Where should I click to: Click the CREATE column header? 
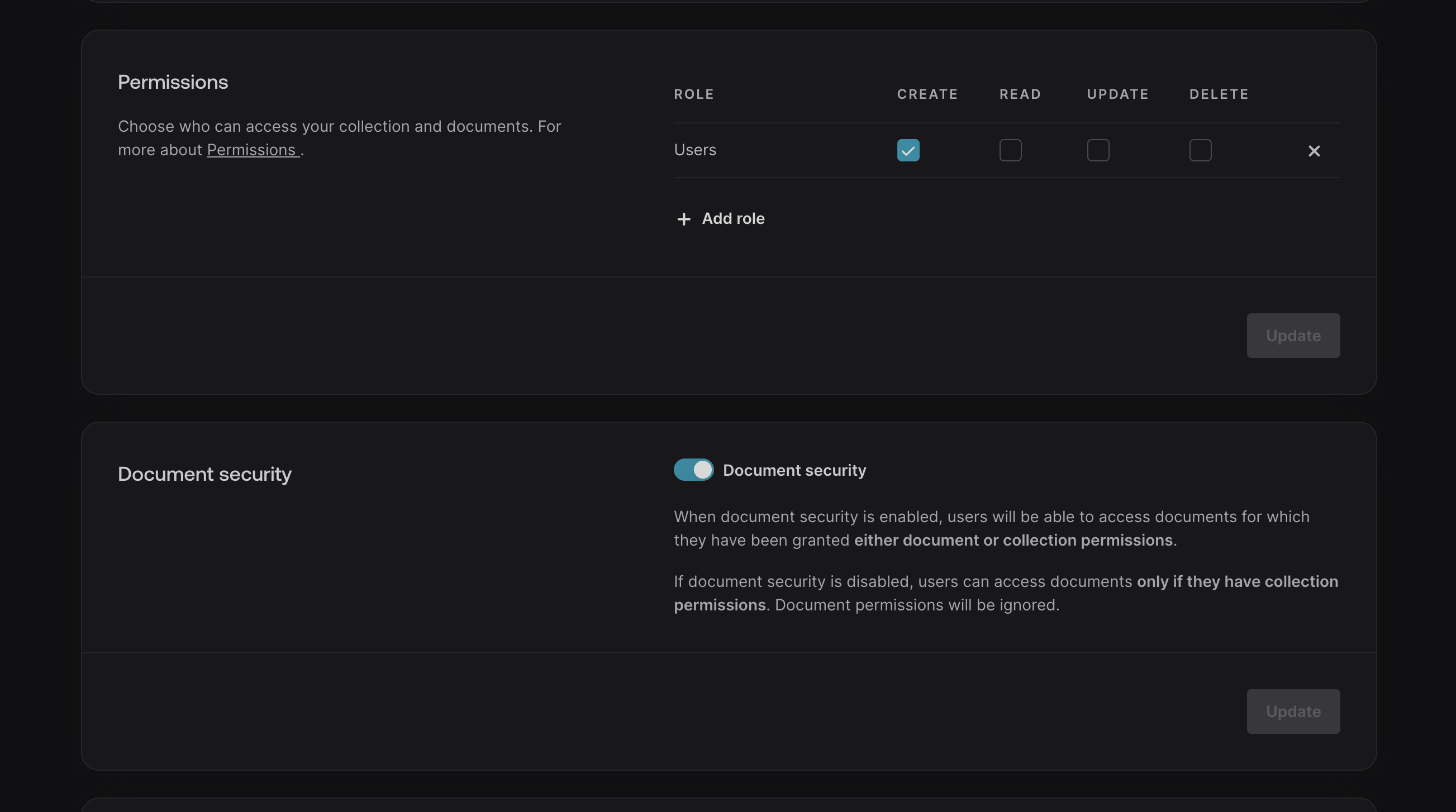(927, 94)
